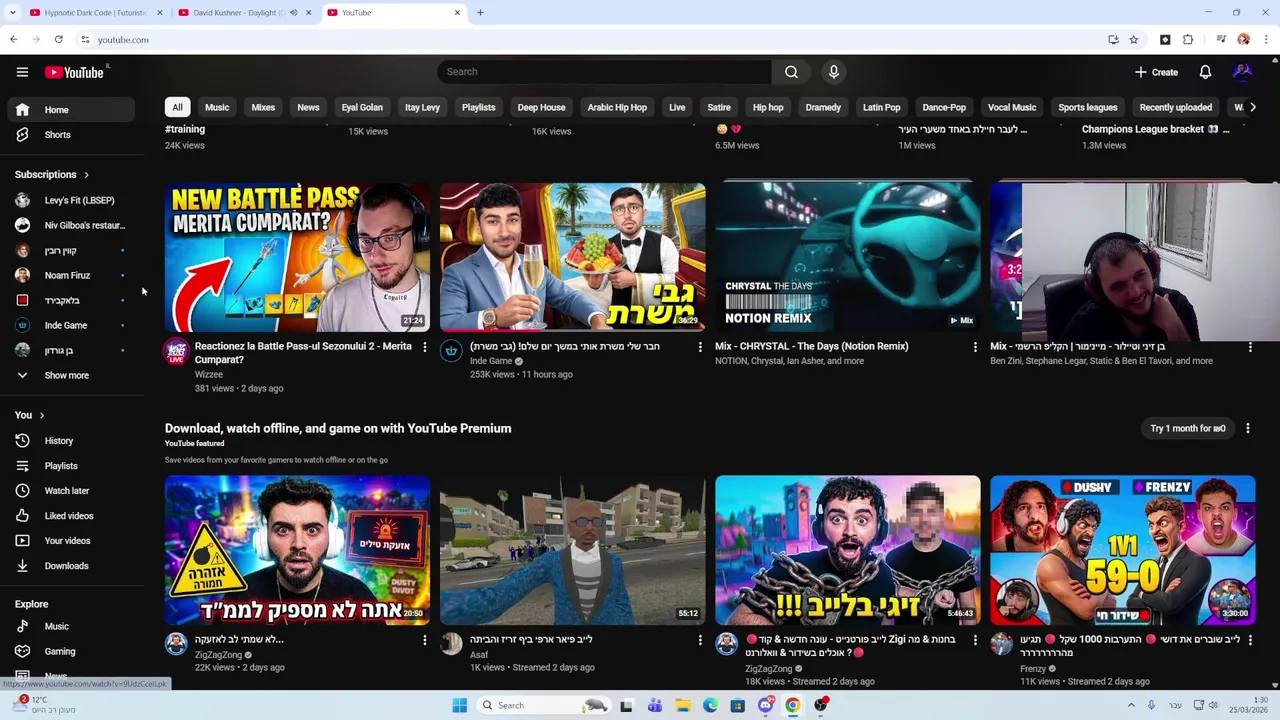
Task: Select the Arabic Hip Hop chip
Action: pyautogui.click(x=617, y=108)
